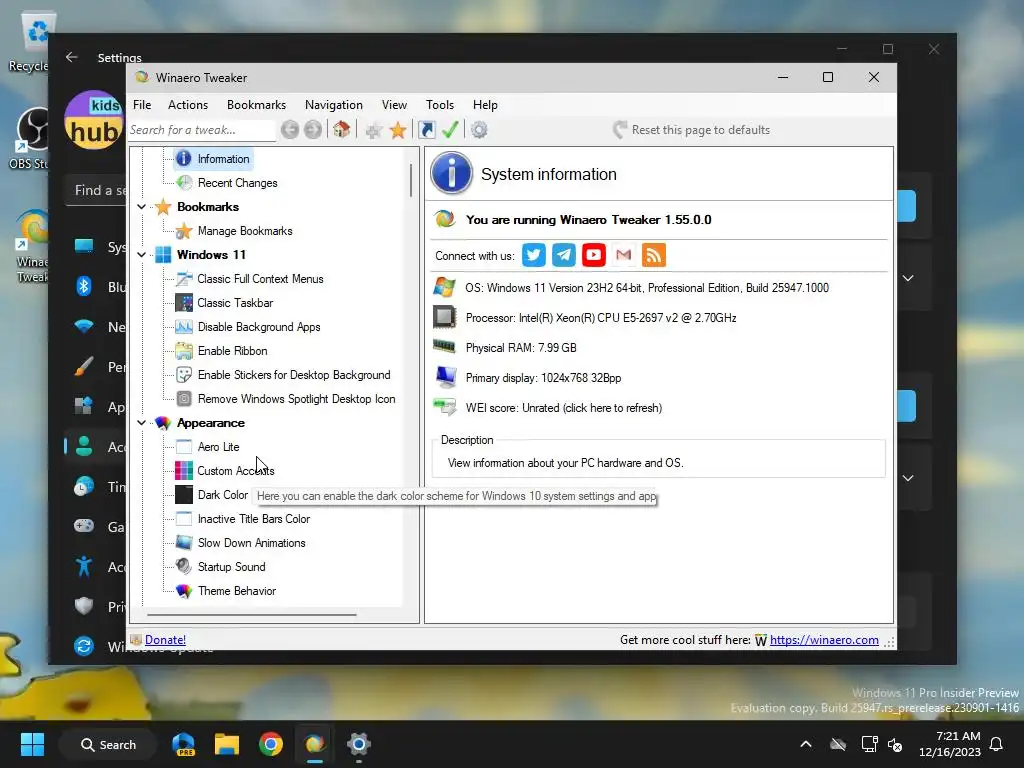Click the Winaero Tweaker taskbar icon
1024x768 pixels.
click(314, 744)
